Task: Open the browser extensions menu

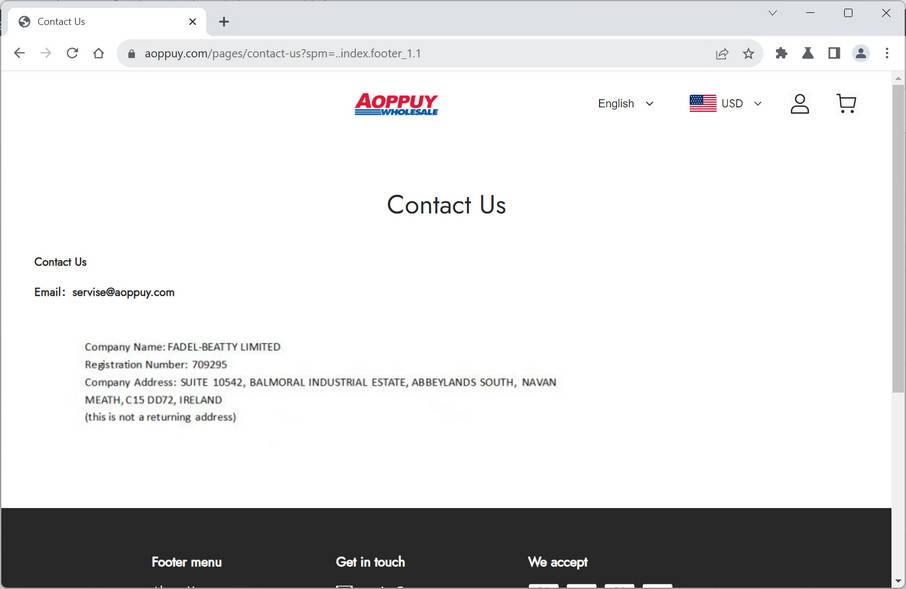Action: (x=781, y=53)
